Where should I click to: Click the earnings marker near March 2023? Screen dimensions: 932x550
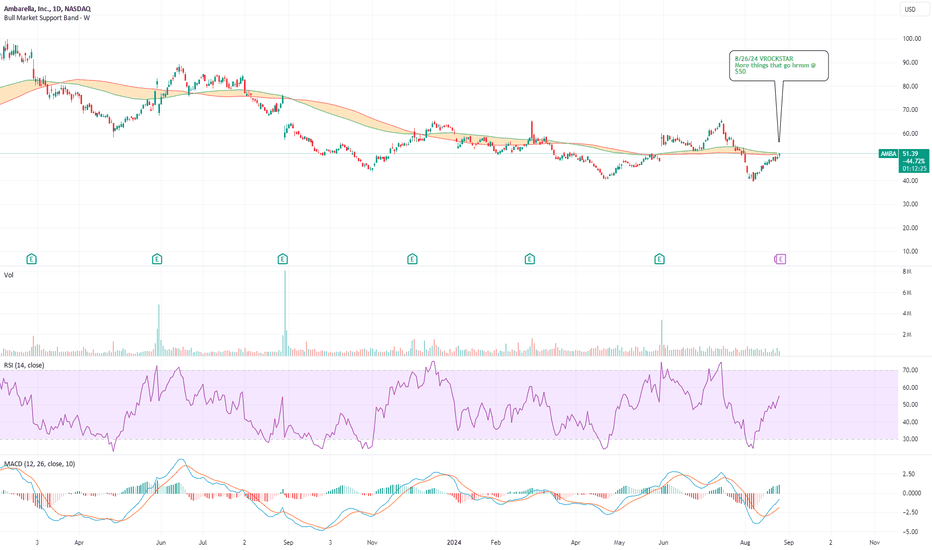(32, 259)
